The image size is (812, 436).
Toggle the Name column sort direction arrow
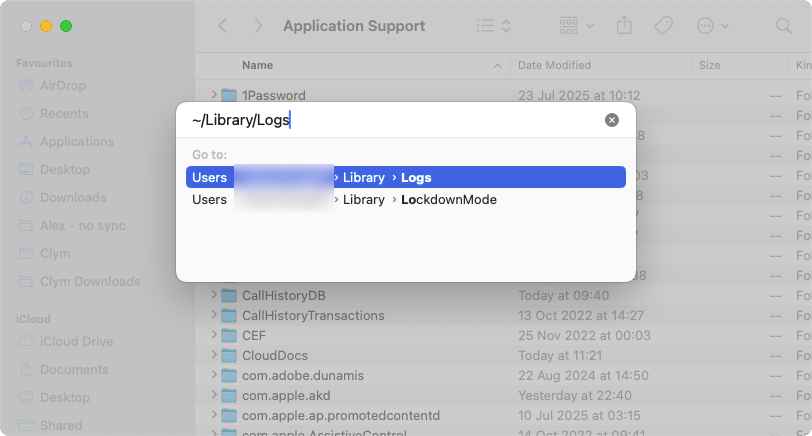click(497, 66)
